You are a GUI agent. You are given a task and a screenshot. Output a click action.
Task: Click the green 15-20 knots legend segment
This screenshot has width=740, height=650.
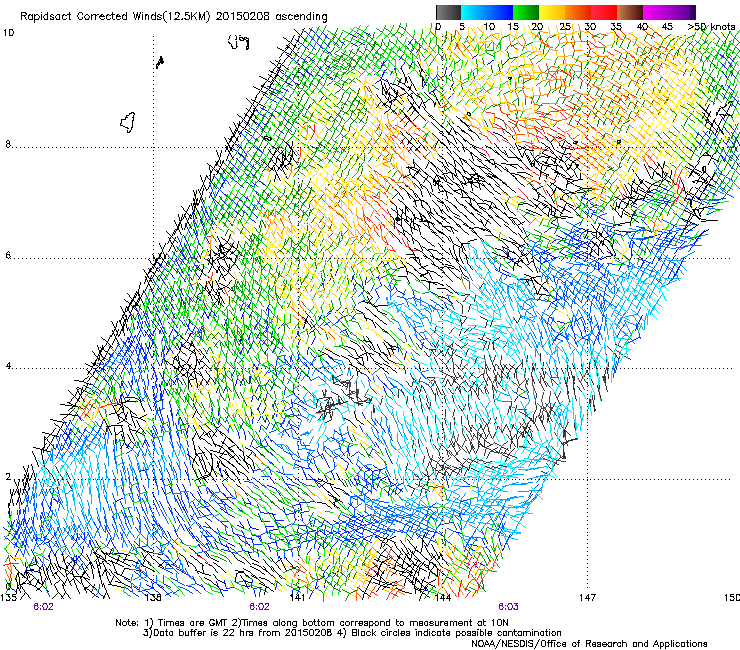coord(526,12)
